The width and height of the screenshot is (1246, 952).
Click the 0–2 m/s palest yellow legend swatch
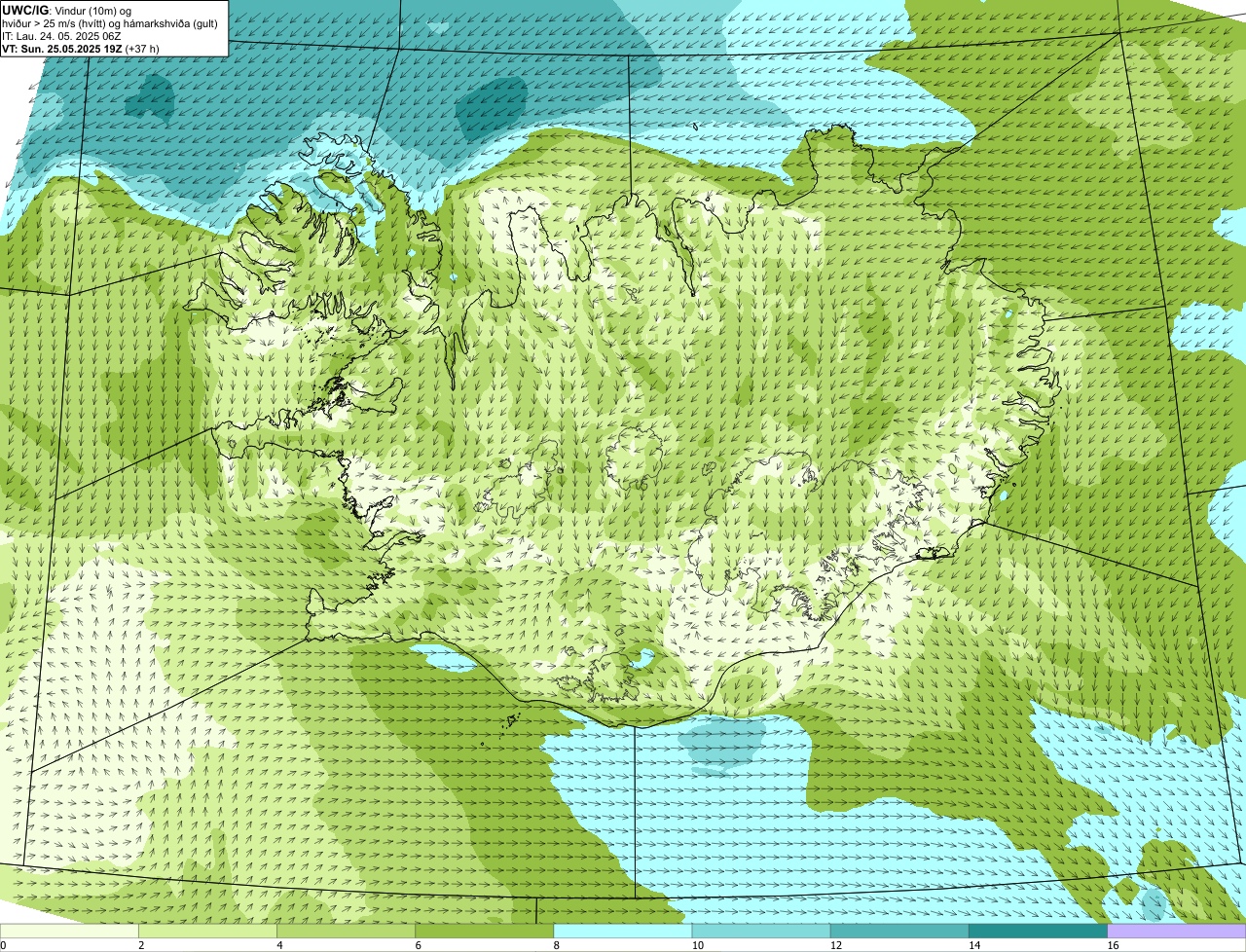point(69,931)
